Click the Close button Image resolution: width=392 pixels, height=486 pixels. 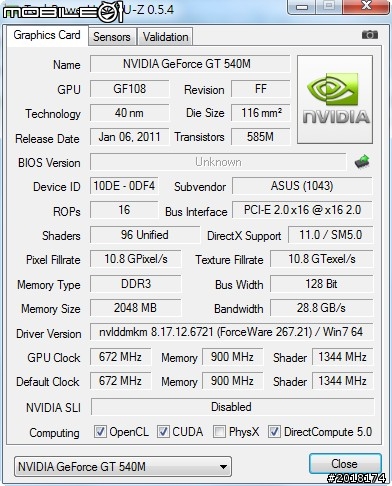345,464
